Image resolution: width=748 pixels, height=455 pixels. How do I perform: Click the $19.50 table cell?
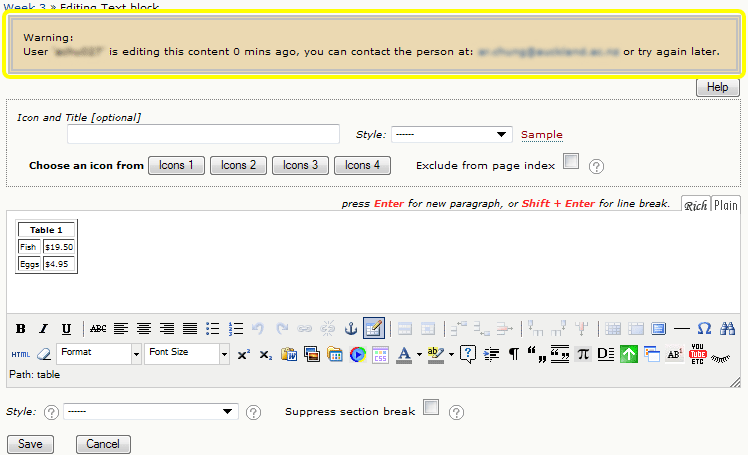click(x=59, y=247)
